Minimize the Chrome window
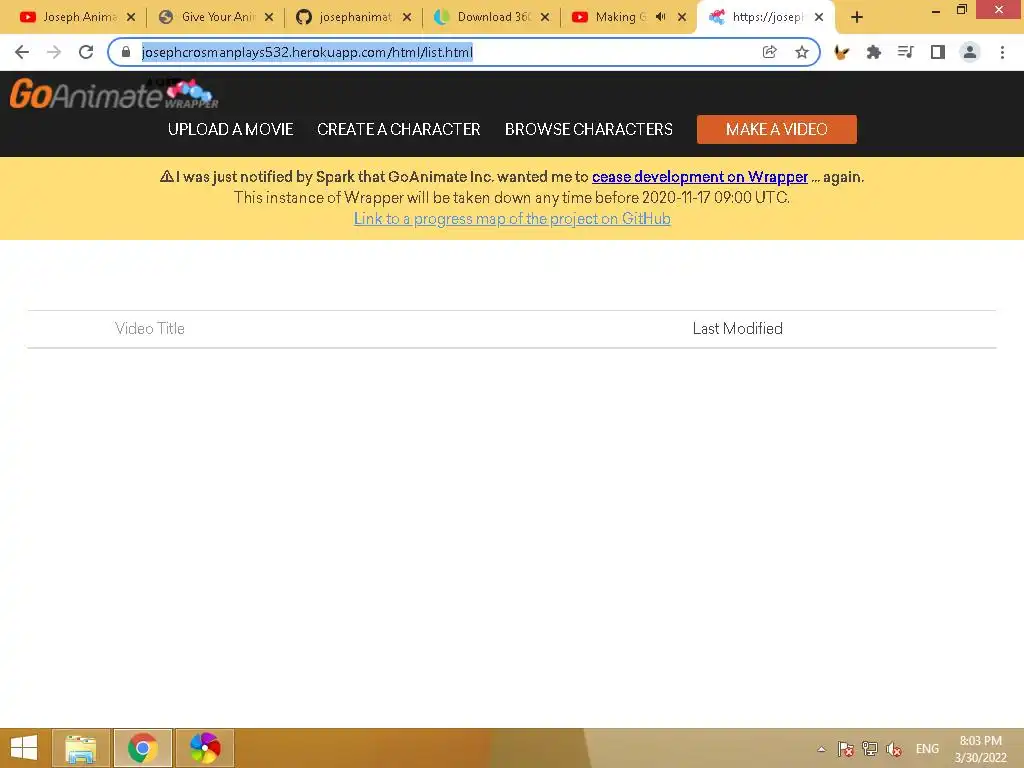The height and width of the screenshot is (768, 1024). tap(936, 10)
